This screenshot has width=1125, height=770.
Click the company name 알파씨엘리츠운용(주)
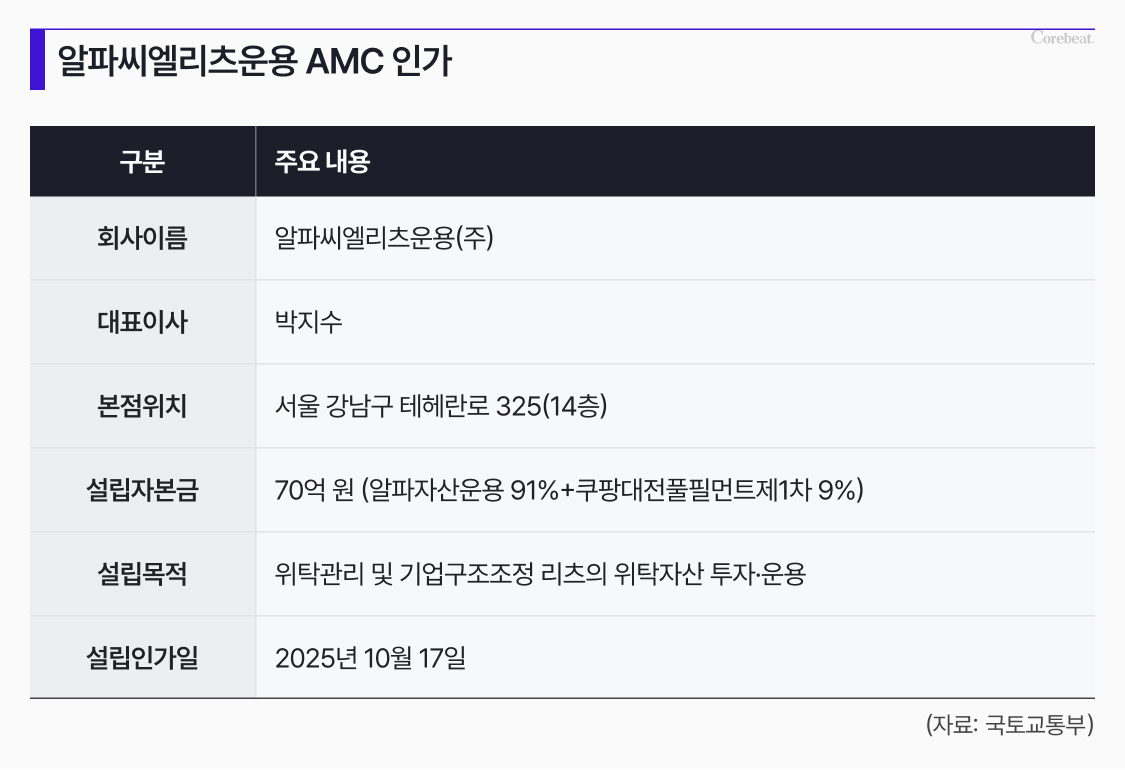(x=384, y=239)
